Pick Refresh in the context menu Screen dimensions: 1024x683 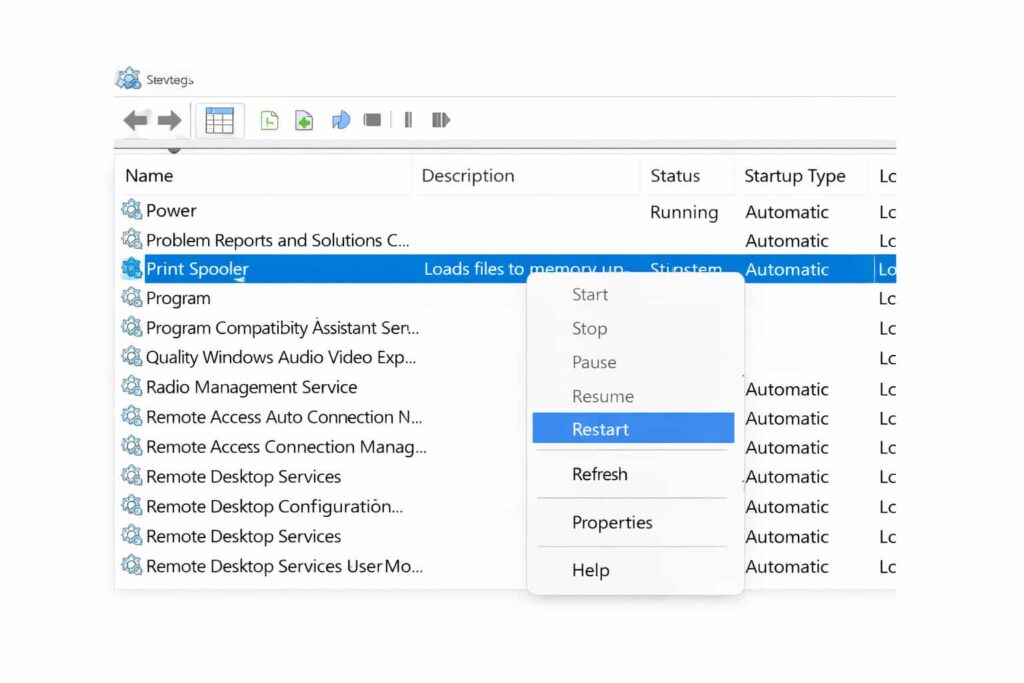click(599, 475)
